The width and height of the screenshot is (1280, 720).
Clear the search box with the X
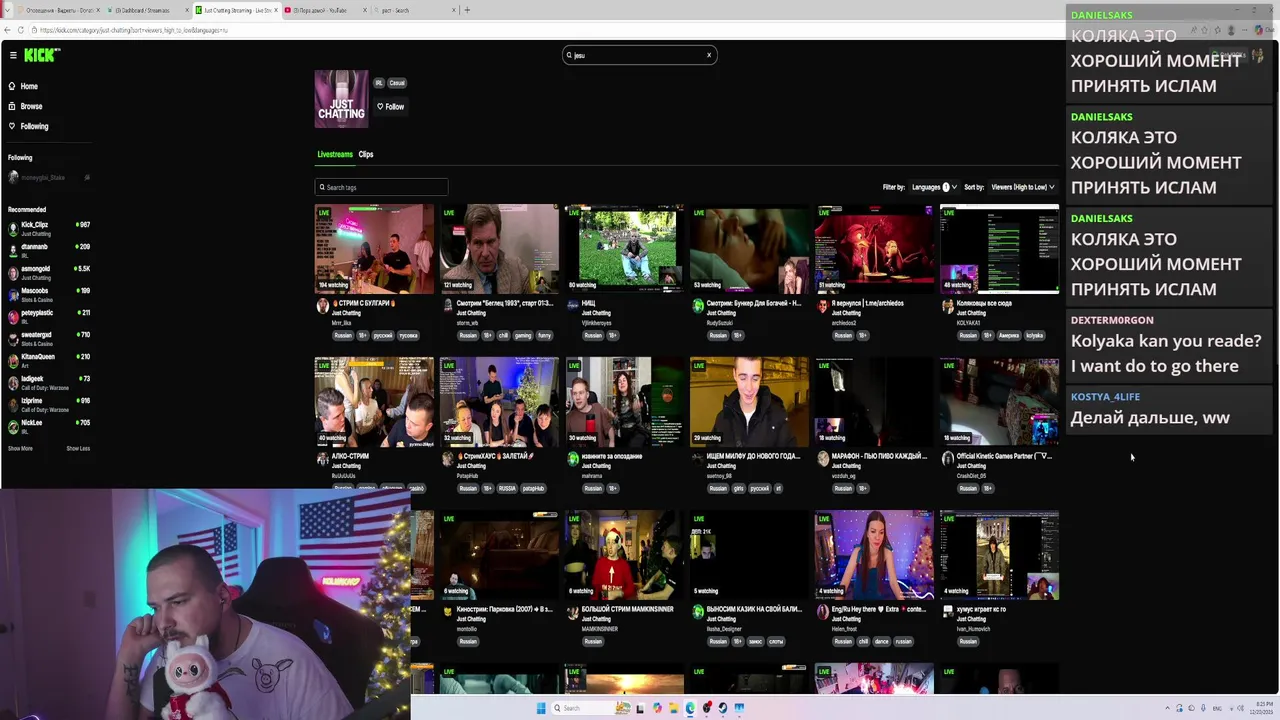(x=709, y=55)
